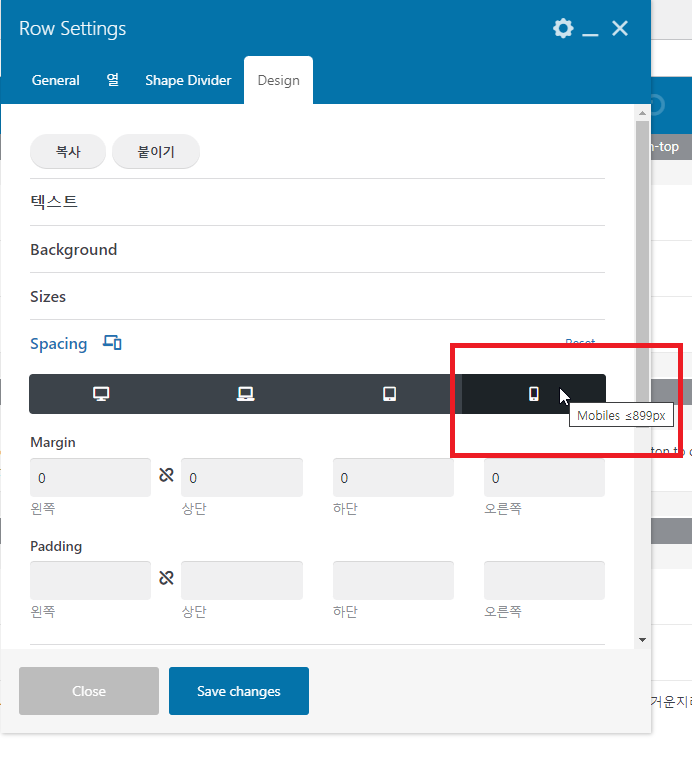Select the laptop breakpoint icon
Image resolution: width=692 pixels, height=764 pixels.
click(x=245, y=394)
